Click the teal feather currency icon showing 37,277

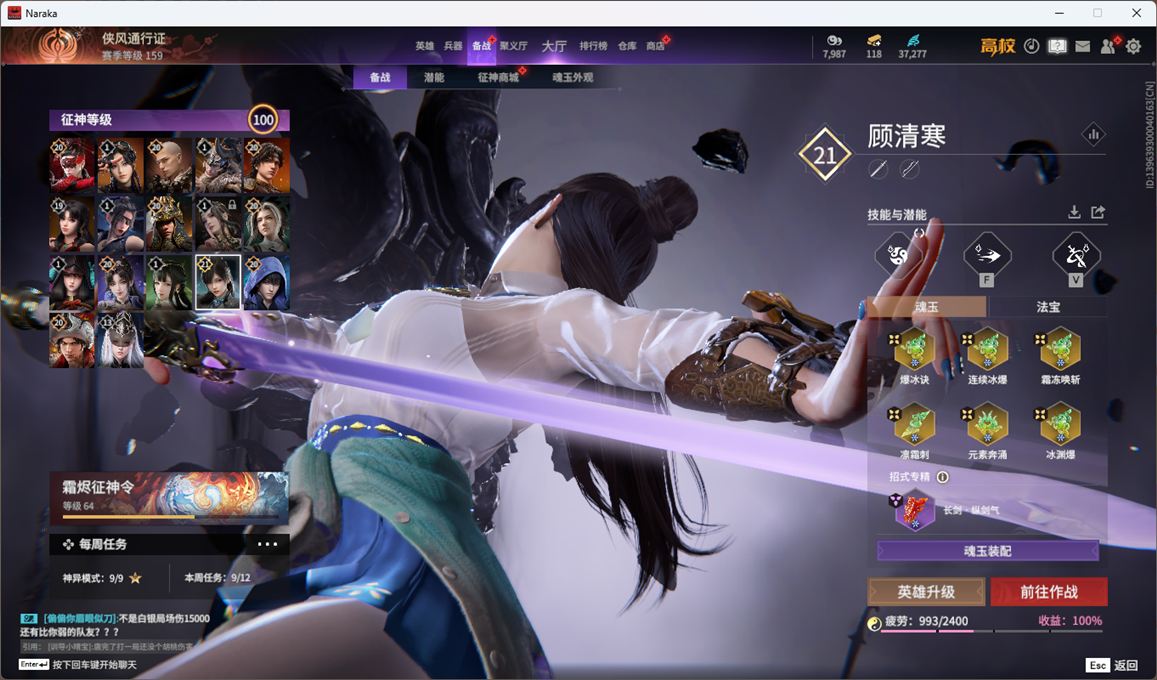[x=913, y=41]
